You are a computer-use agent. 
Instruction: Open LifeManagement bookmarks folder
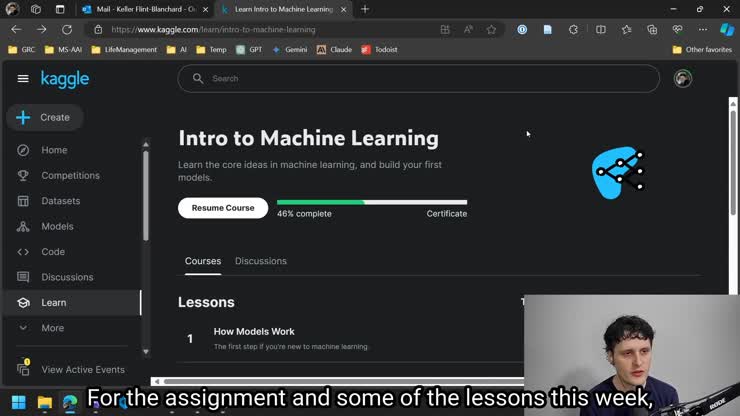tap(124, 50)
